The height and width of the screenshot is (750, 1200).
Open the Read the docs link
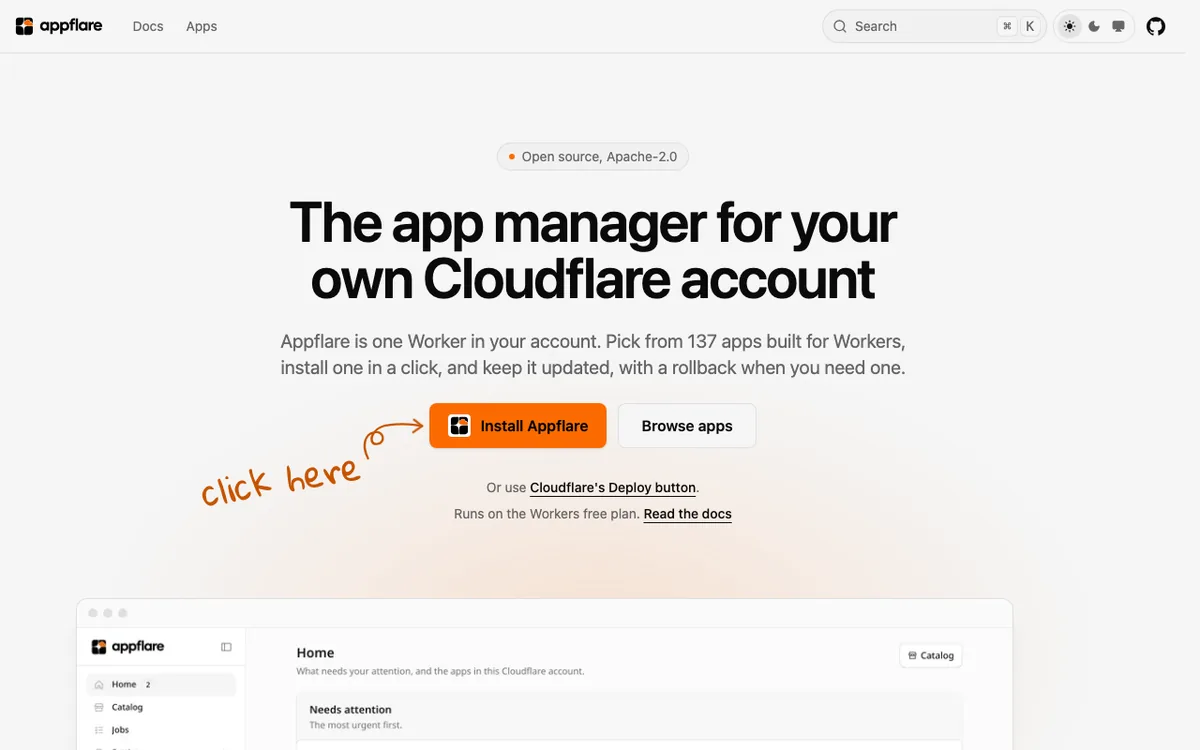click(688, 514)
